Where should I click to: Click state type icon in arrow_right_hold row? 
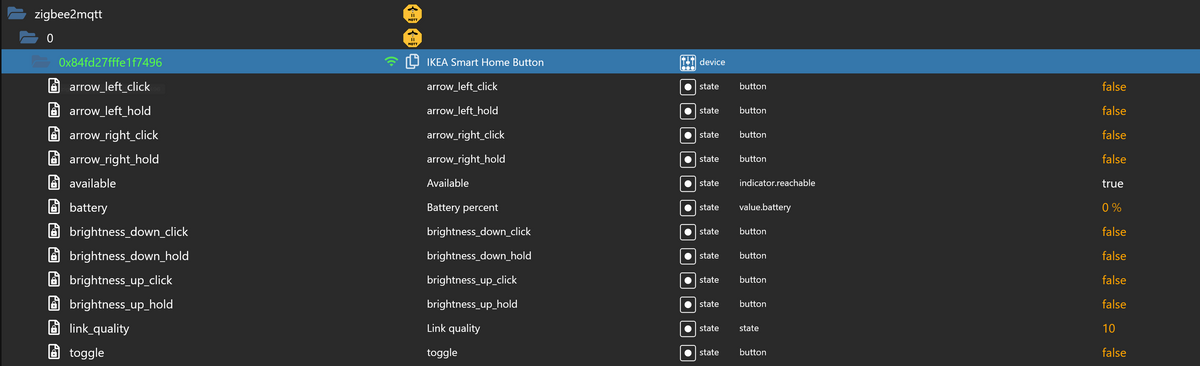(687, 159)
